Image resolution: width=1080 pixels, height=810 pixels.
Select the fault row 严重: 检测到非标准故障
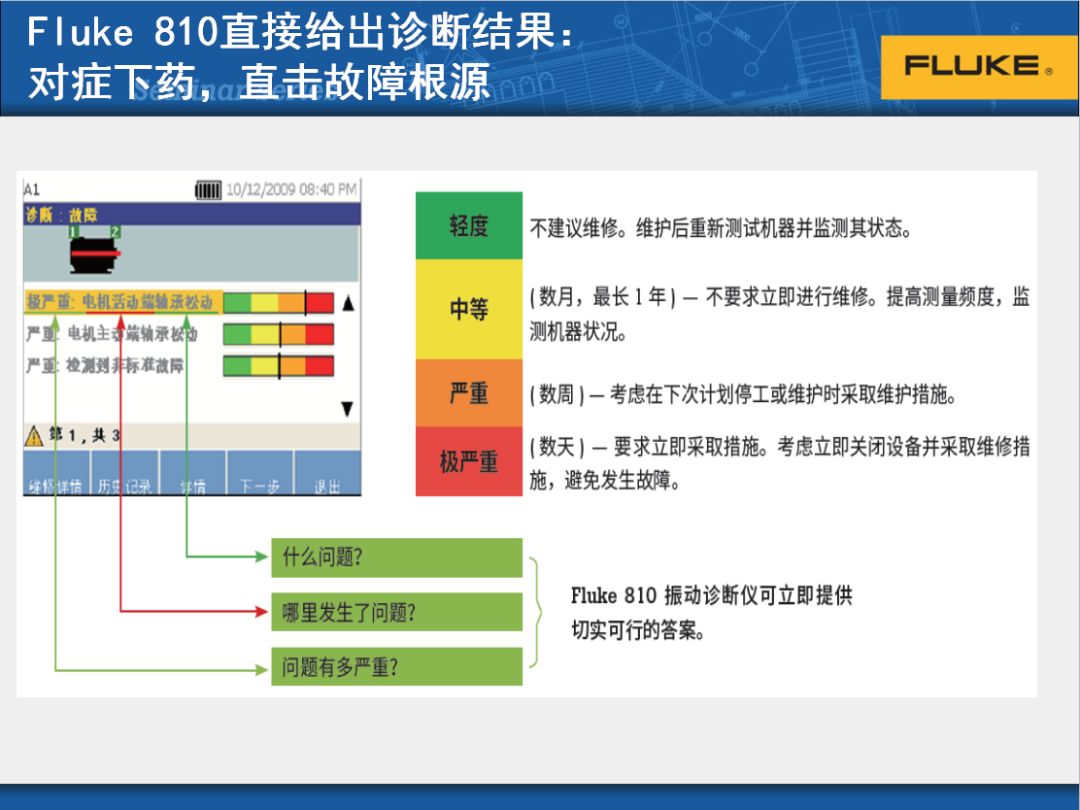[105, 365]
